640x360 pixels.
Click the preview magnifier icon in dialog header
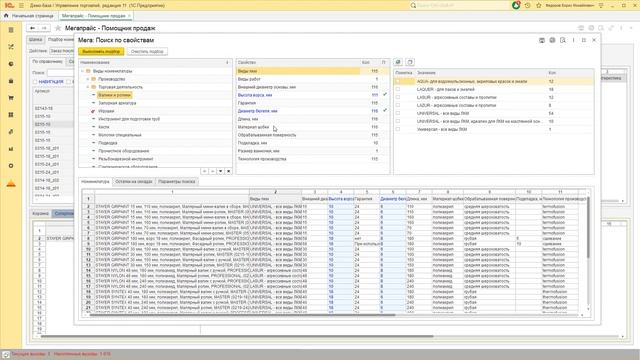click(563, 40)
